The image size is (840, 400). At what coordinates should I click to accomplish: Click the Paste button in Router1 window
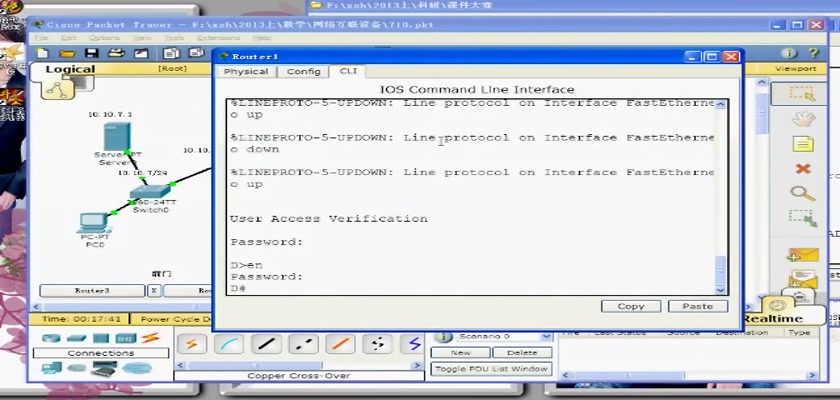[x=698, y=306]
